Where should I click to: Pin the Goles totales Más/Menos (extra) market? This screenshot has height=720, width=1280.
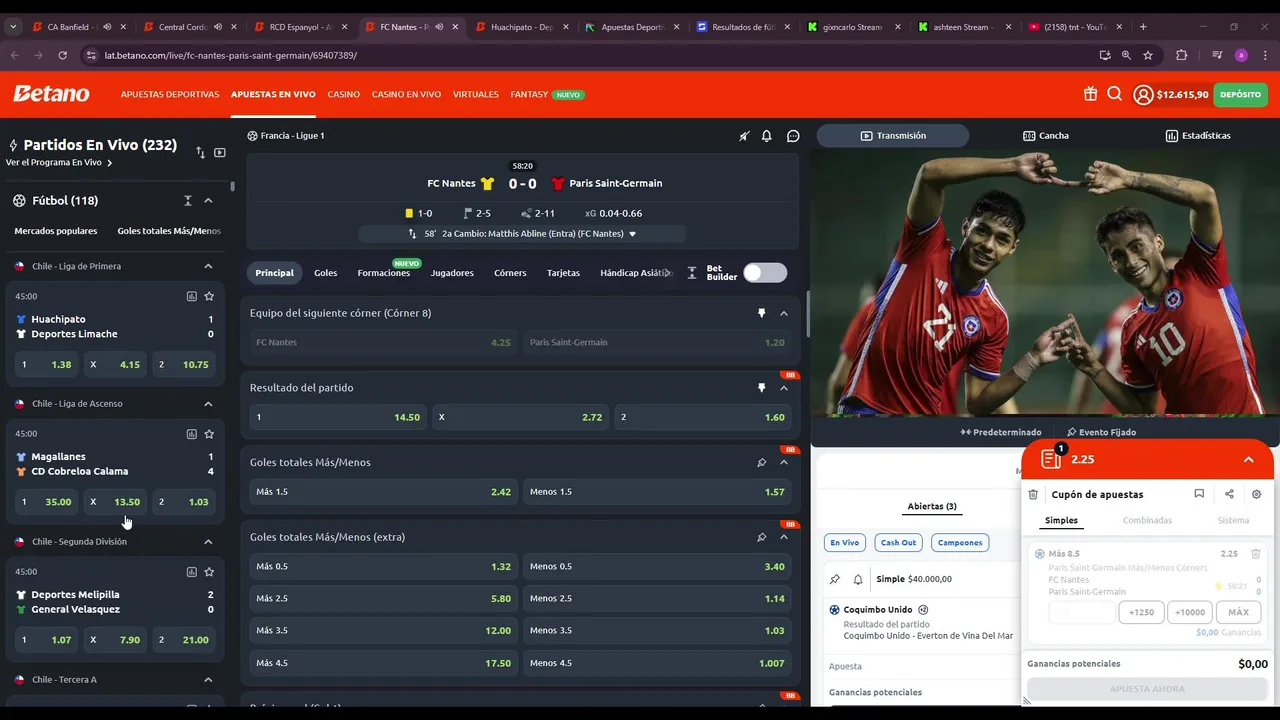[x=761, y=537]
